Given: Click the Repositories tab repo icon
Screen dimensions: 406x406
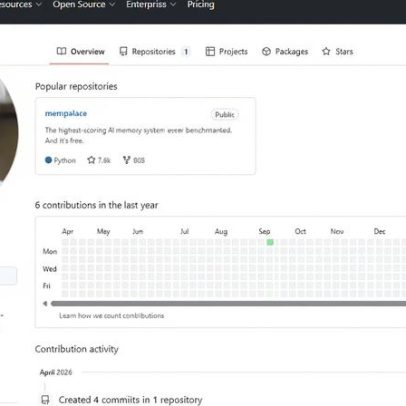Looking at the screenshot, I should (x=123, y=51).
